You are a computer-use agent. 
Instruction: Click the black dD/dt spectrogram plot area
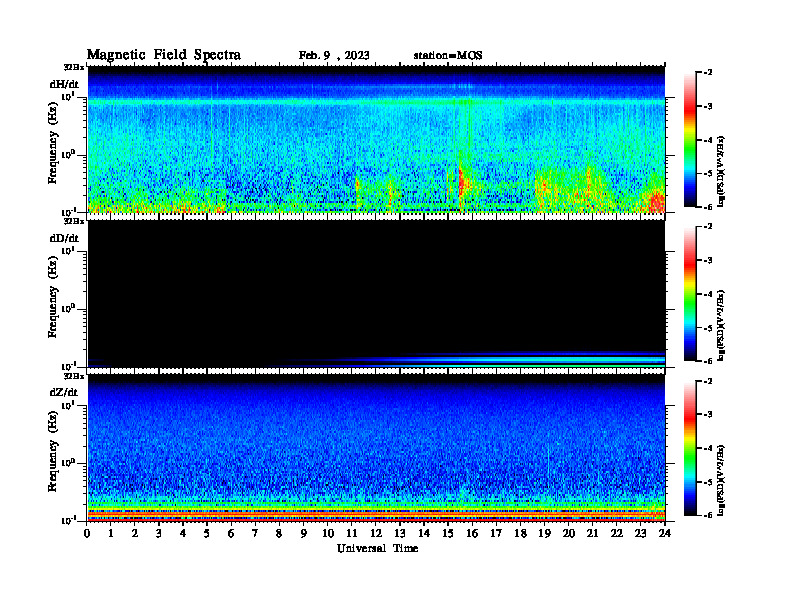click(x=376, y=293)
